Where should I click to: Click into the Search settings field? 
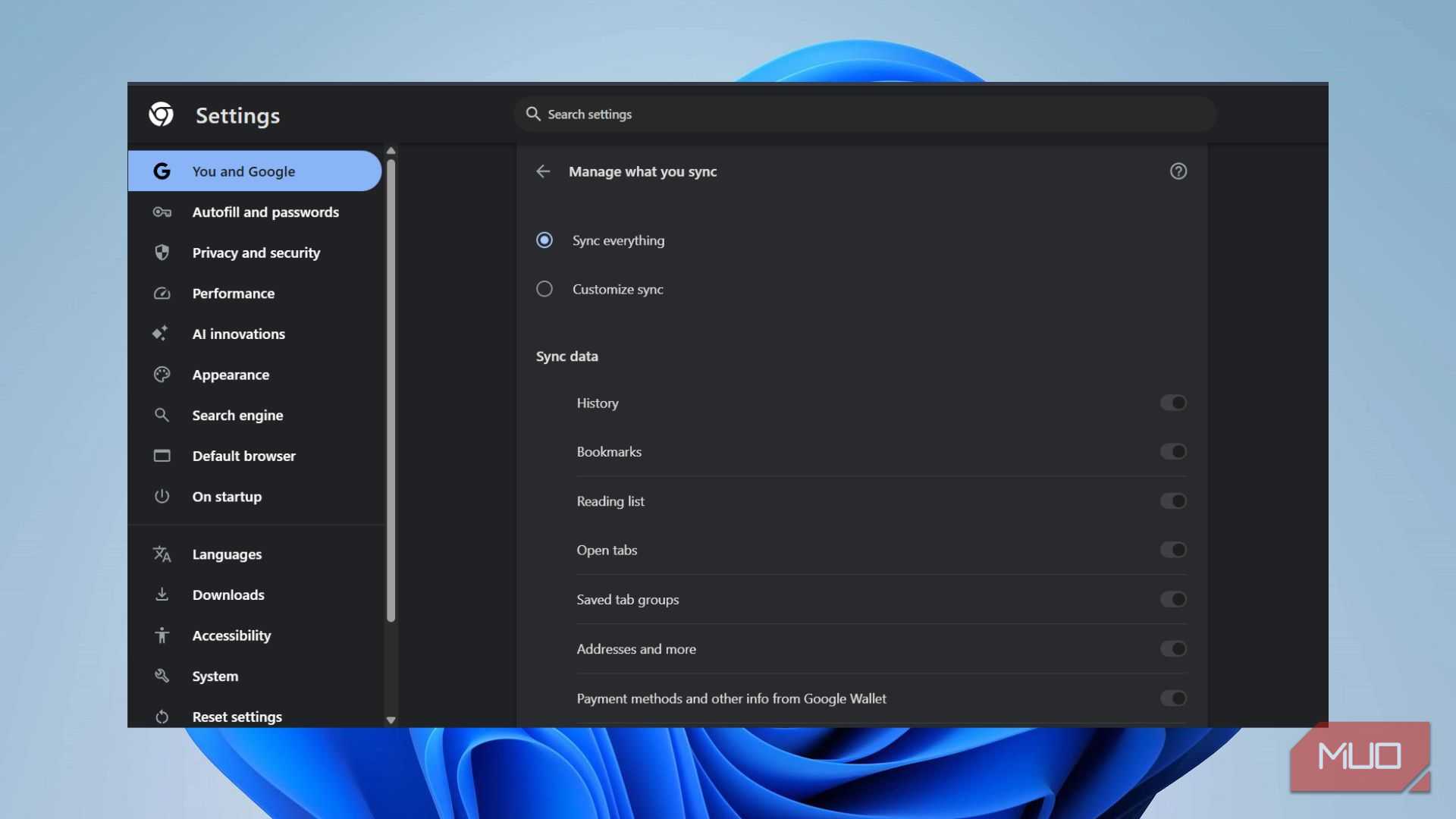(x=865, y=114)
